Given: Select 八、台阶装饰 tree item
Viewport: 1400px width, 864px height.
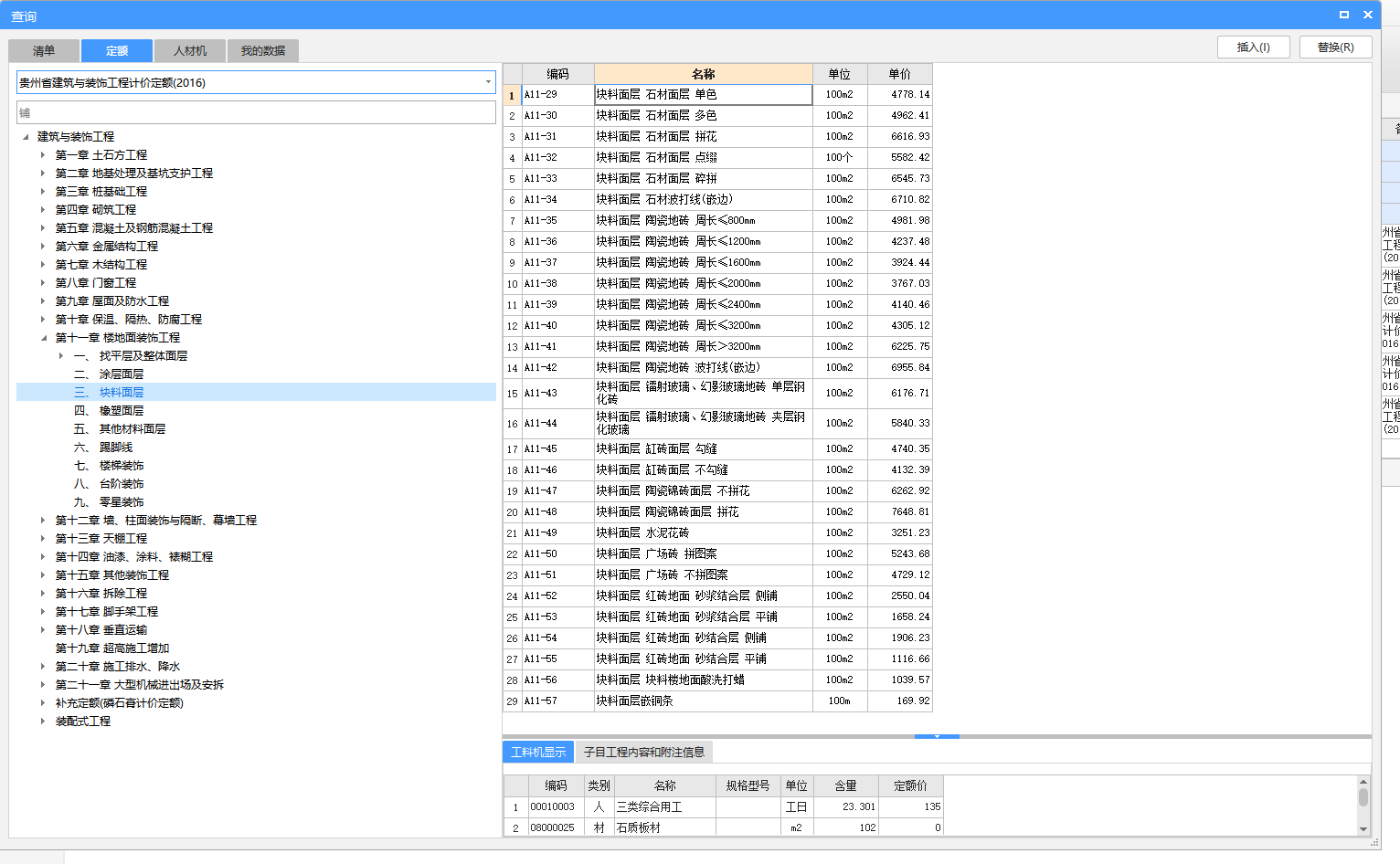Looking at the screenshot, I should tap(109, 484).
